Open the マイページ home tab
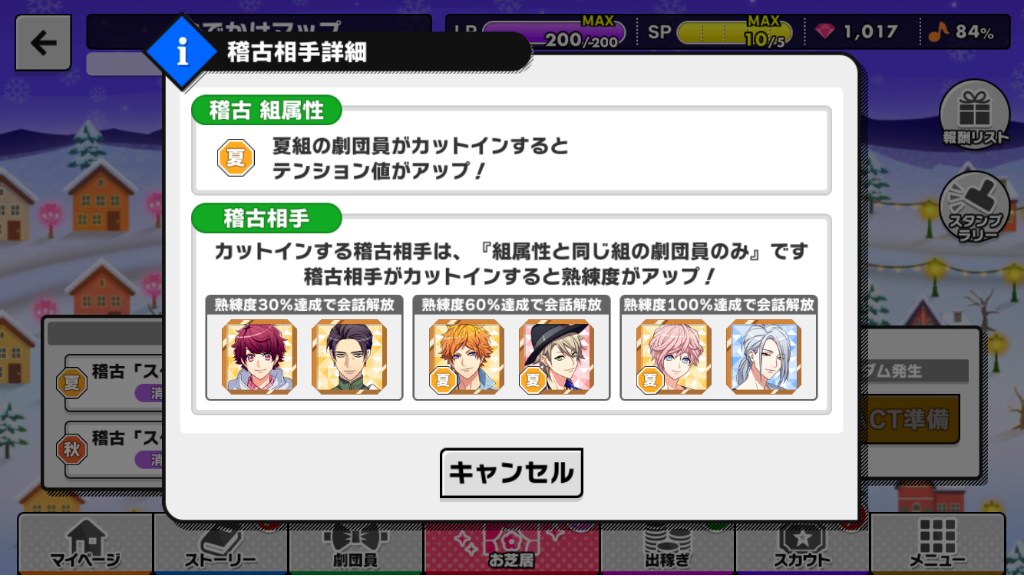 click(86, 544)
